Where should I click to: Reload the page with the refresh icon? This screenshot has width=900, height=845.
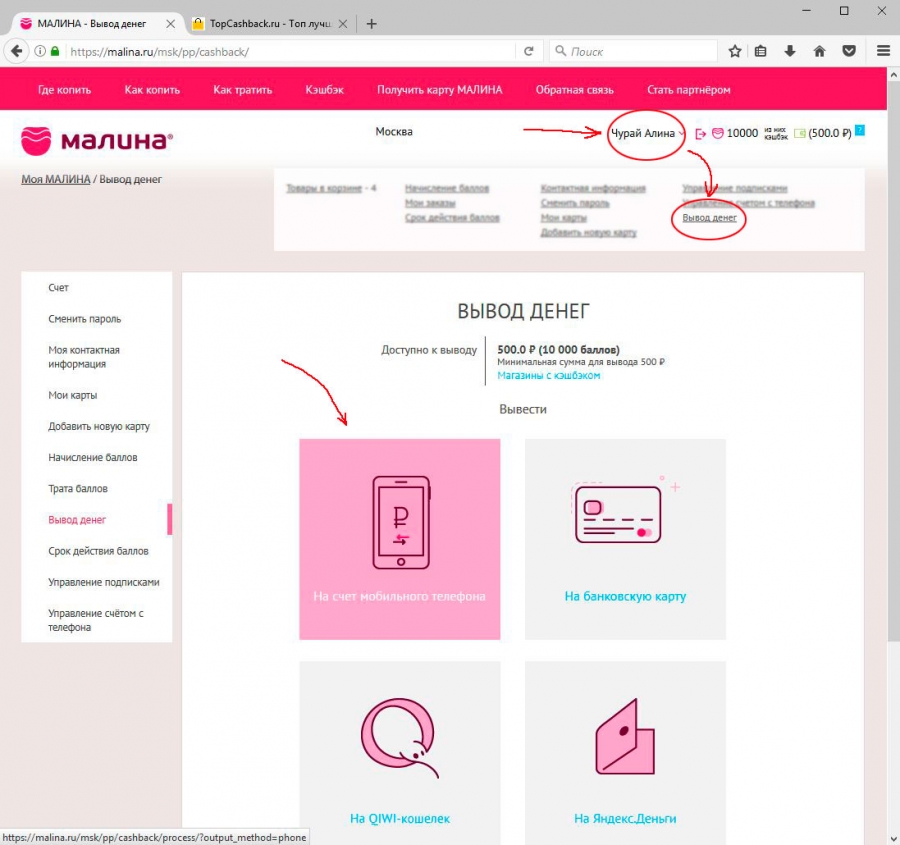pyautogui.click(x=529, y=52)
